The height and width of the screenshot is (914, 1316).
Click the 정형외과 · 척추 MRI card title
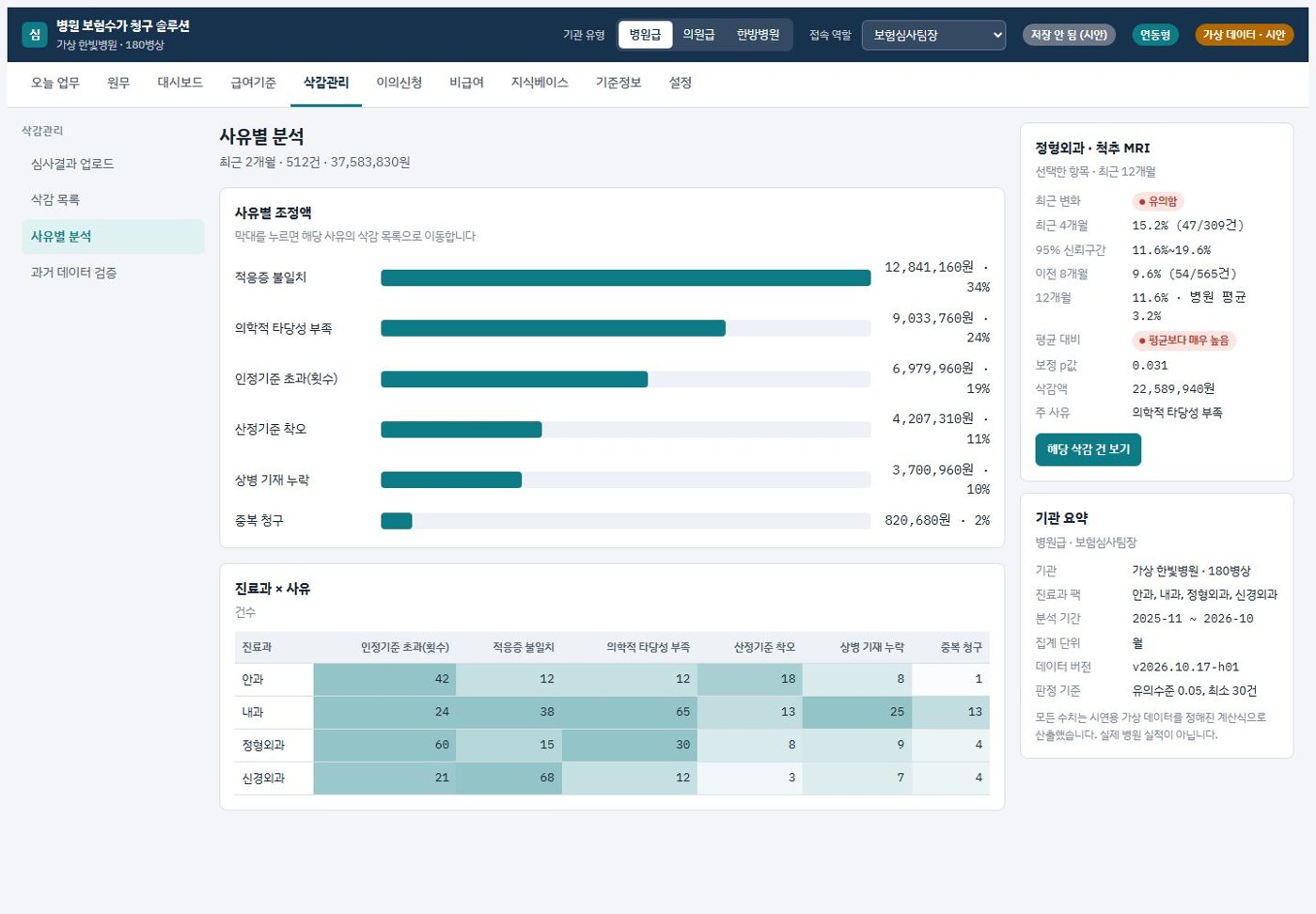(1092, 149)
